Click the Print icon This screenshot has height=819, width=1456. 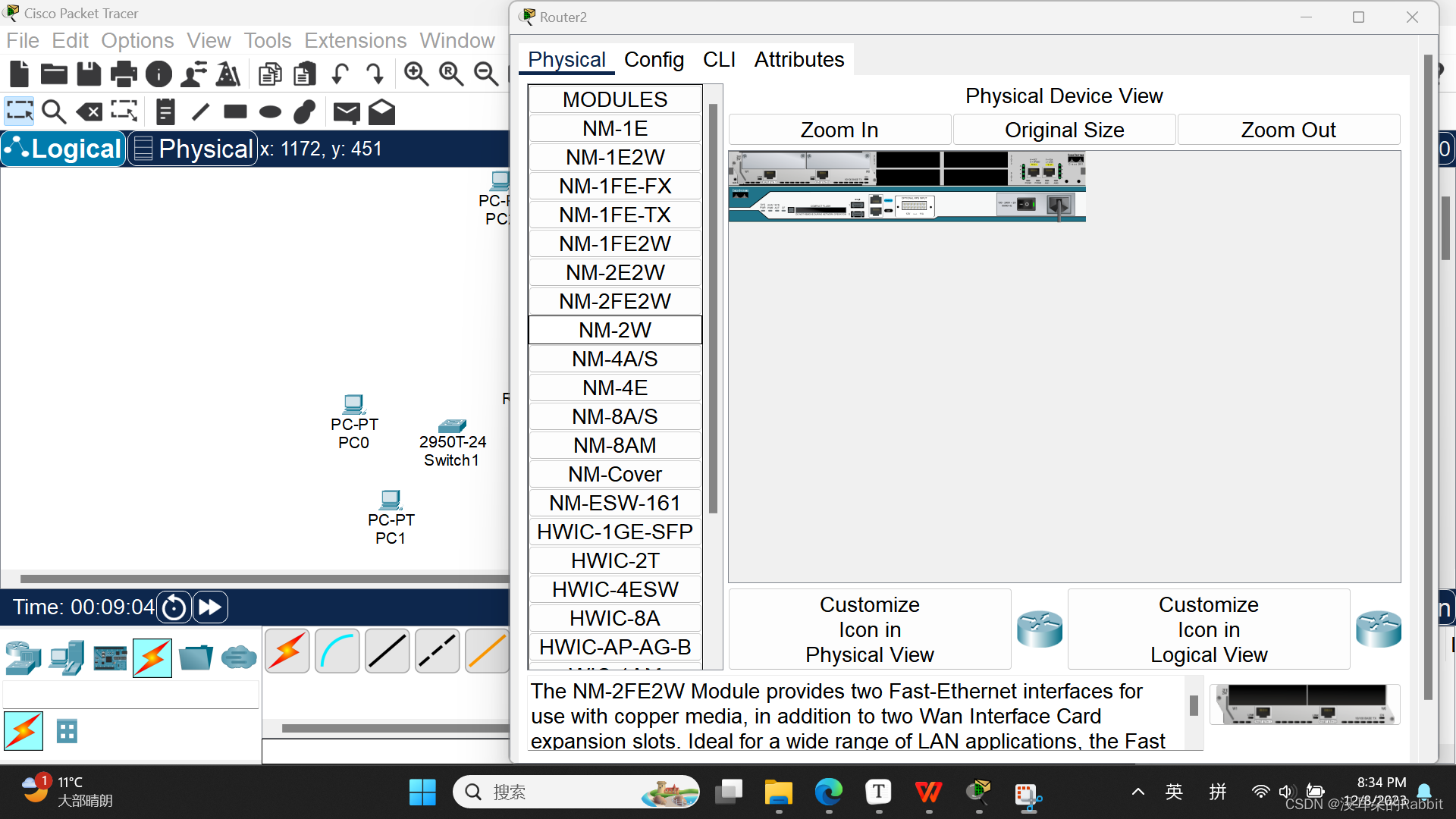pos(124,74)
